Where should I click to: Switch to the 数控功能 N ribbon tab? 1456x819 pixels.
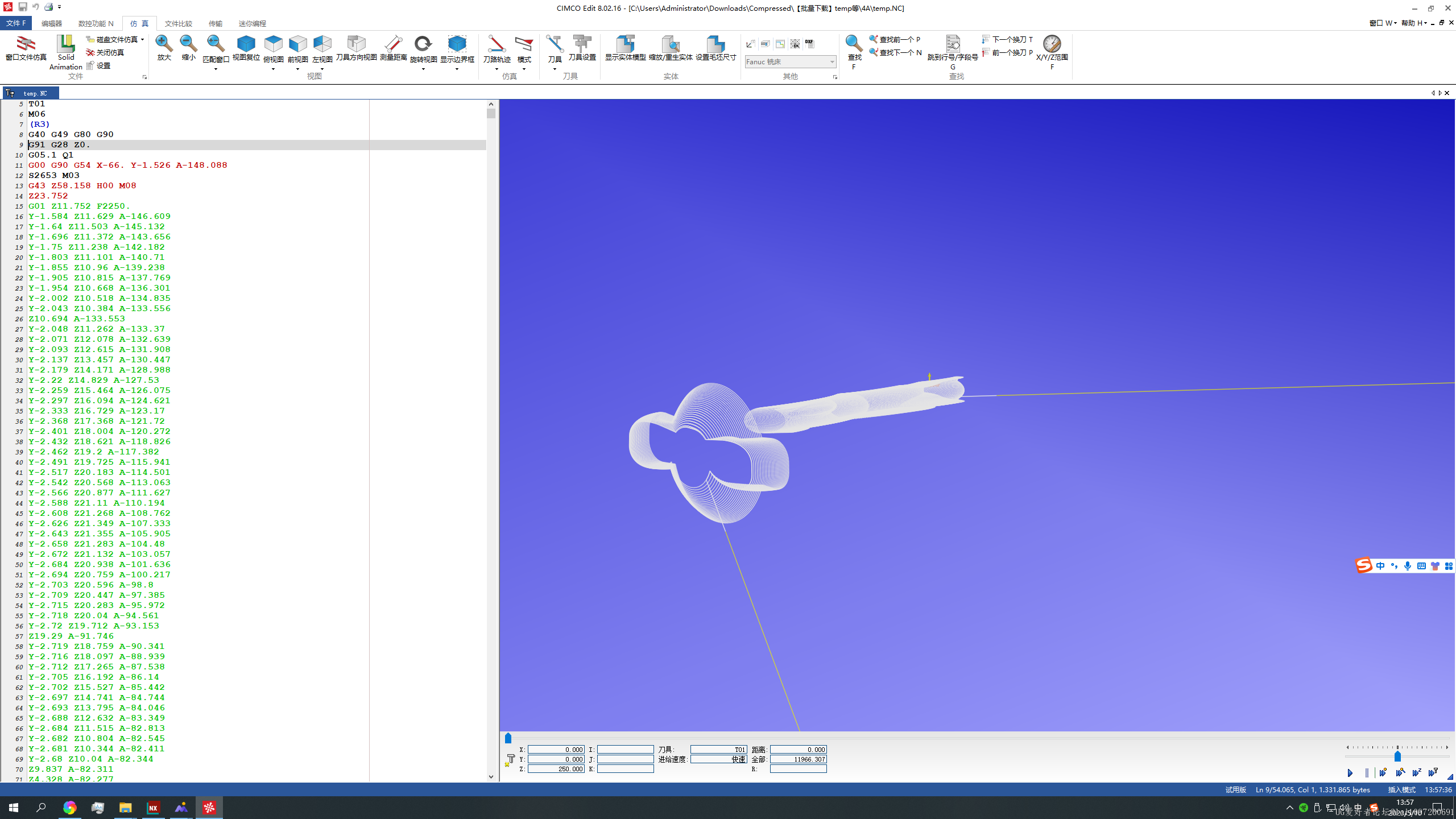click(x=96, y=23)
